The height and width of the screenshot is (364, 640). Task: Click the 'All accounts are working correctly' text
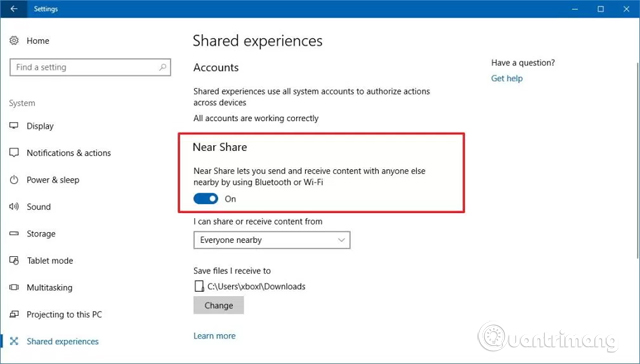tap(256, 118)
